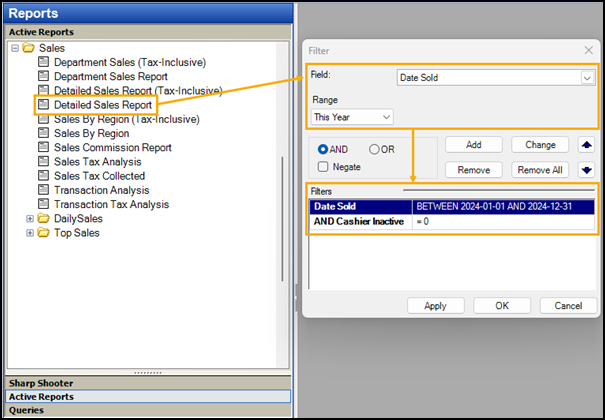Click the Change filter button

pyautogui.click(x=540, y=145)
